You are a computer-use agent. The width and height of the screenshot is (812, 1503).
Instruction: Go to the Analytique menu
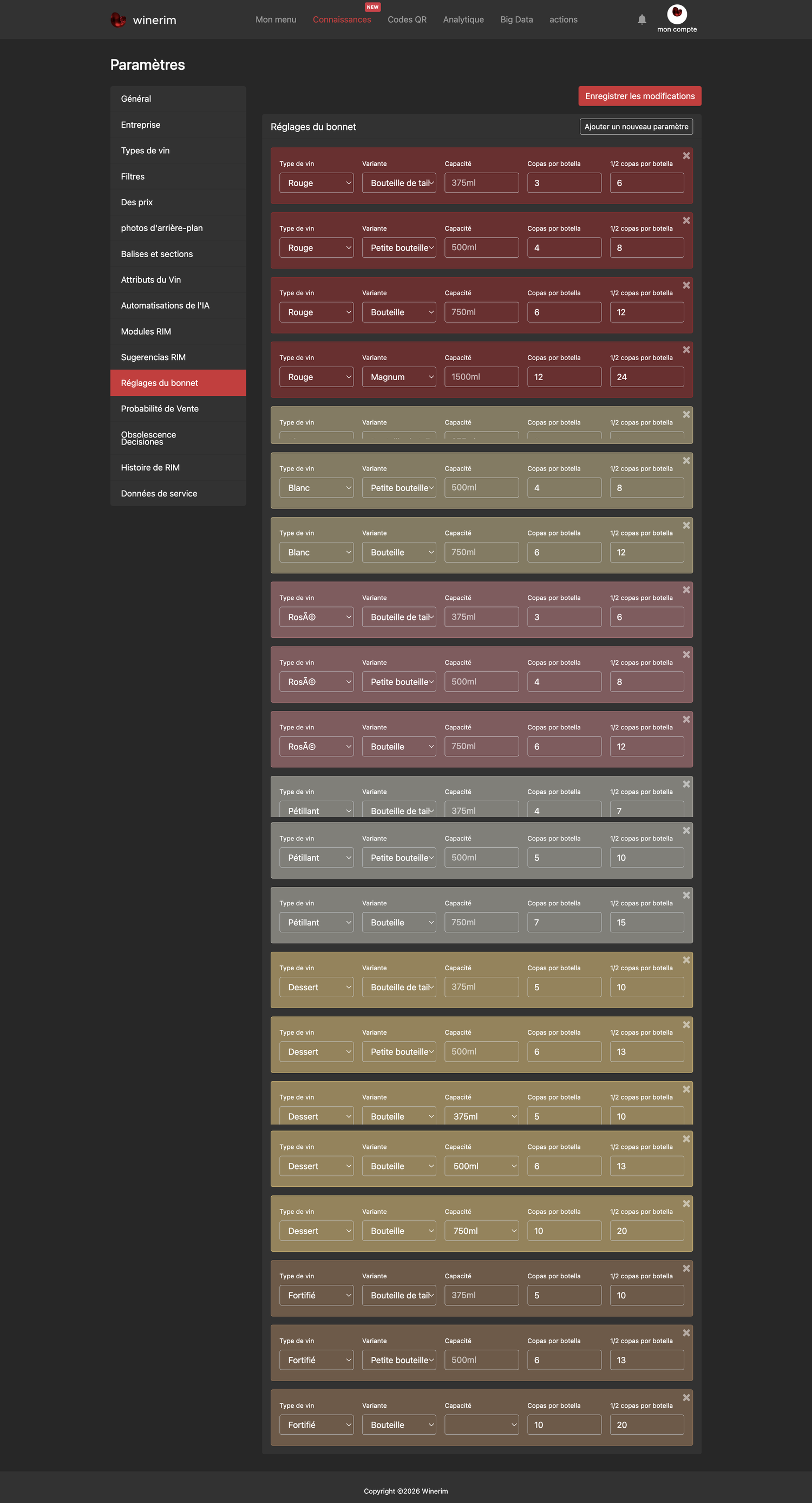463,19
